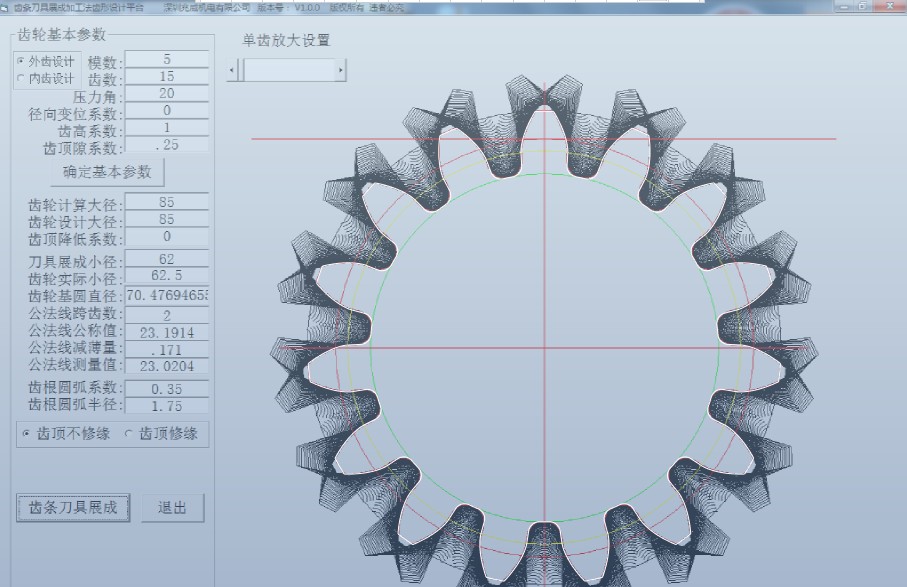This screenshot has height=587, width=907.
Task: Click the 公法线减薄量 field
Action: (167, 349)
